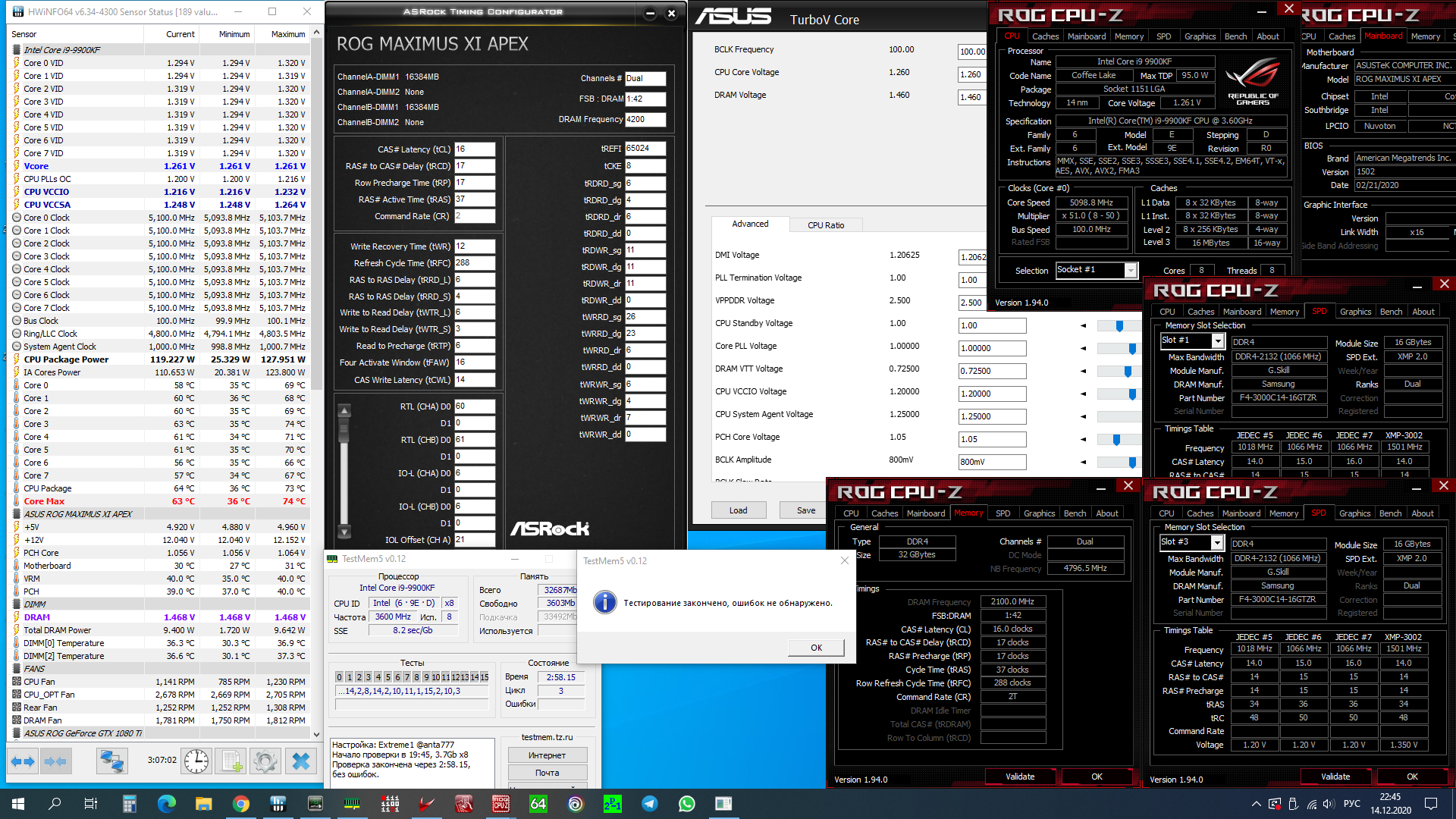
Task: Click Save button in TurboV Core
Action: coord(805,510)
